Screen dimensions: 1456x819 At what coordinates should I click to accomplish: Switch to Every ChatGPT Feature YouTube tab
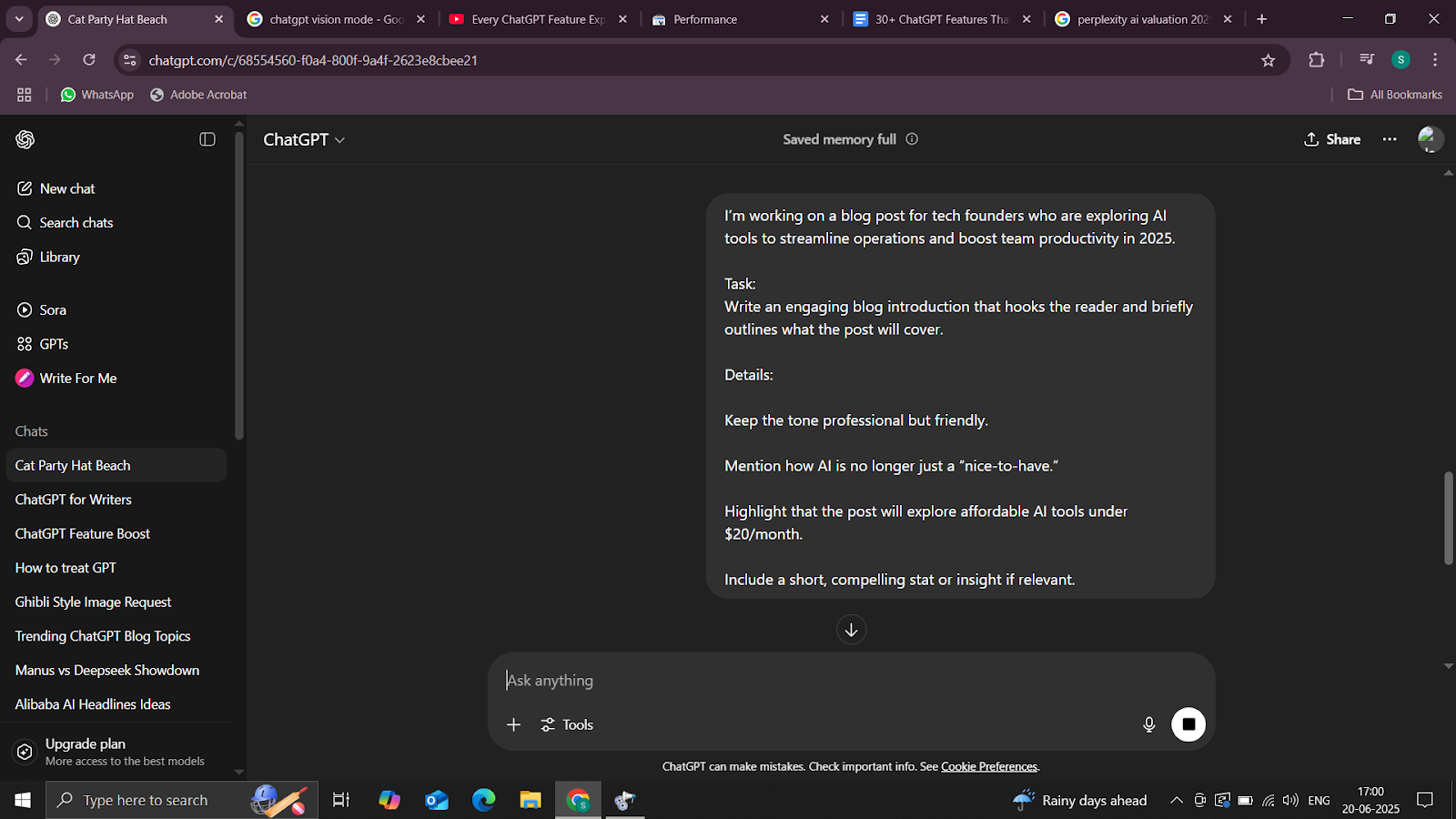539,19
